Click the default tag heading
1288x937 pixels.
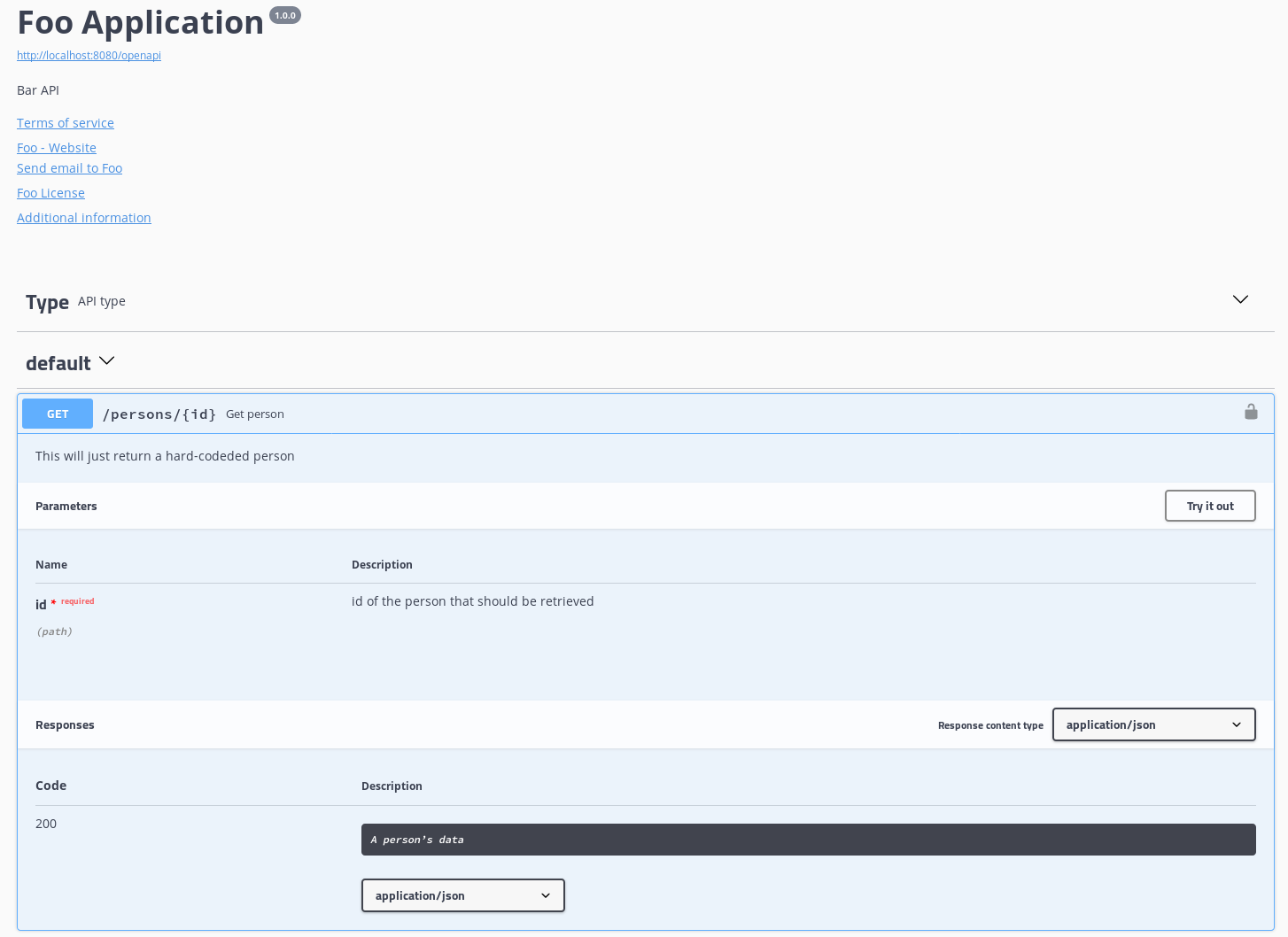(x=58, y=363)
